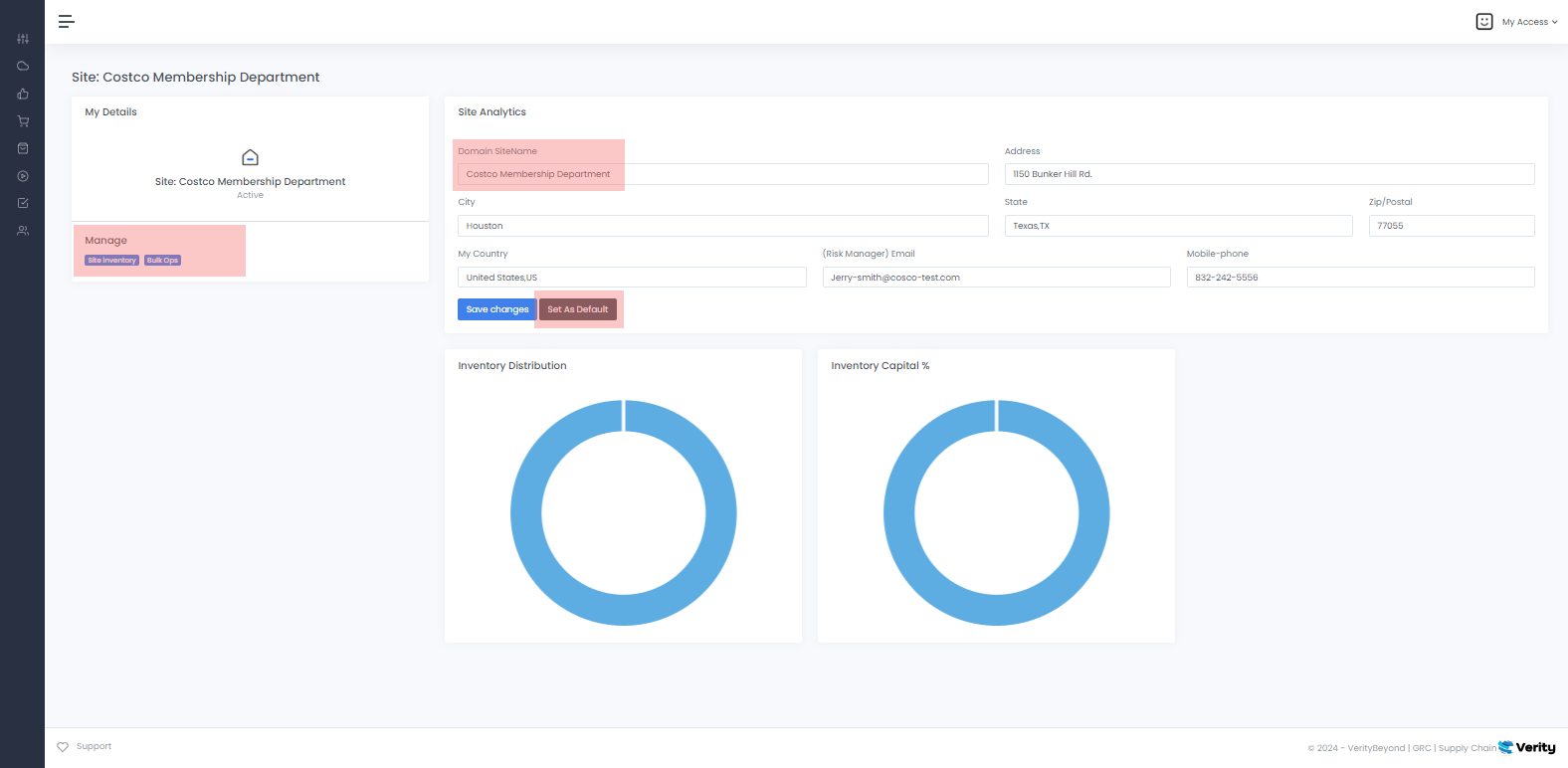Click the Risk Manager Email field
The width and height of the screenshot is (1568, 768).
click(997, 278)
